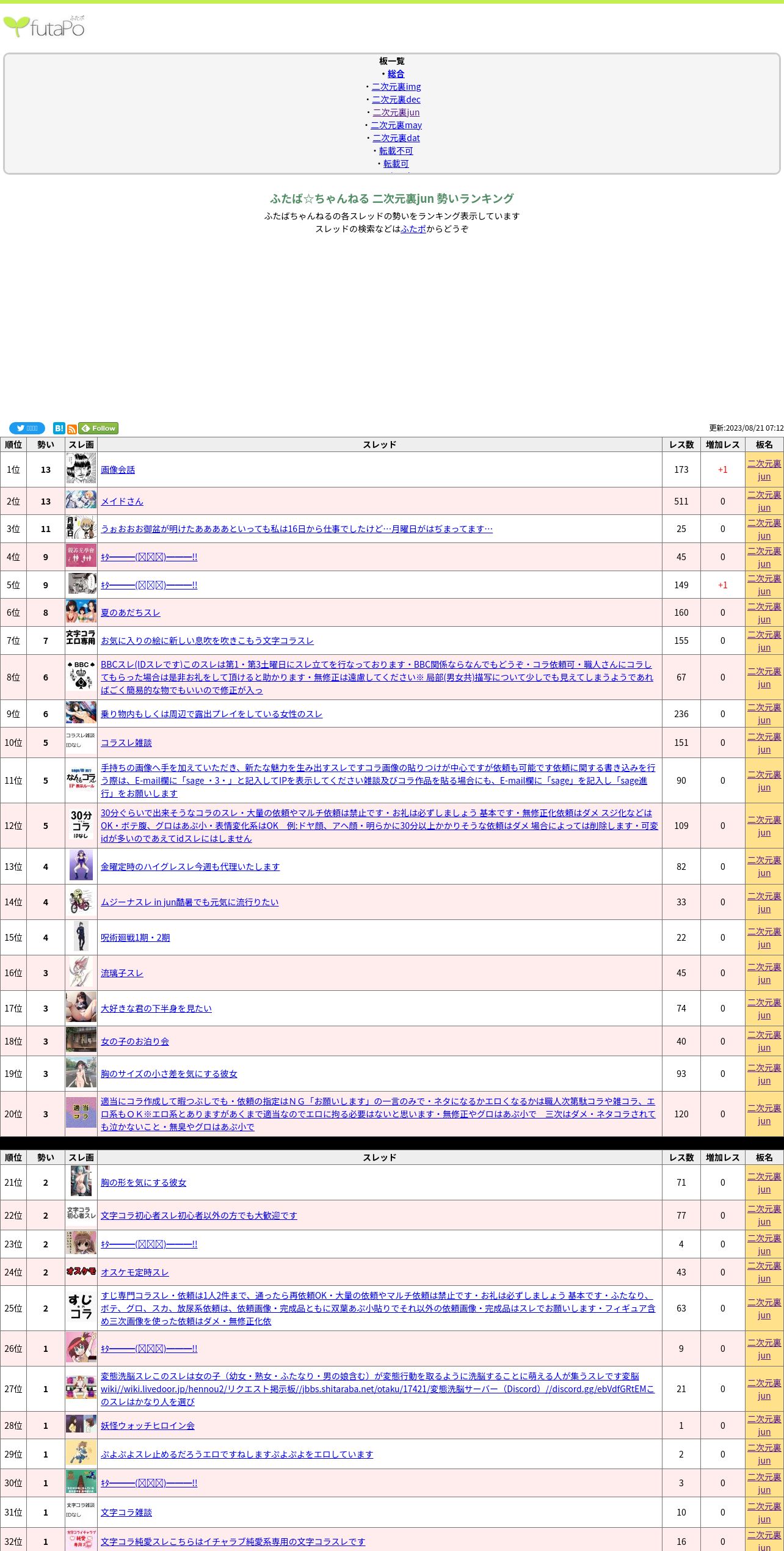Open the orange RSS feed icon

pyautogui.click(x=71, y=429)
